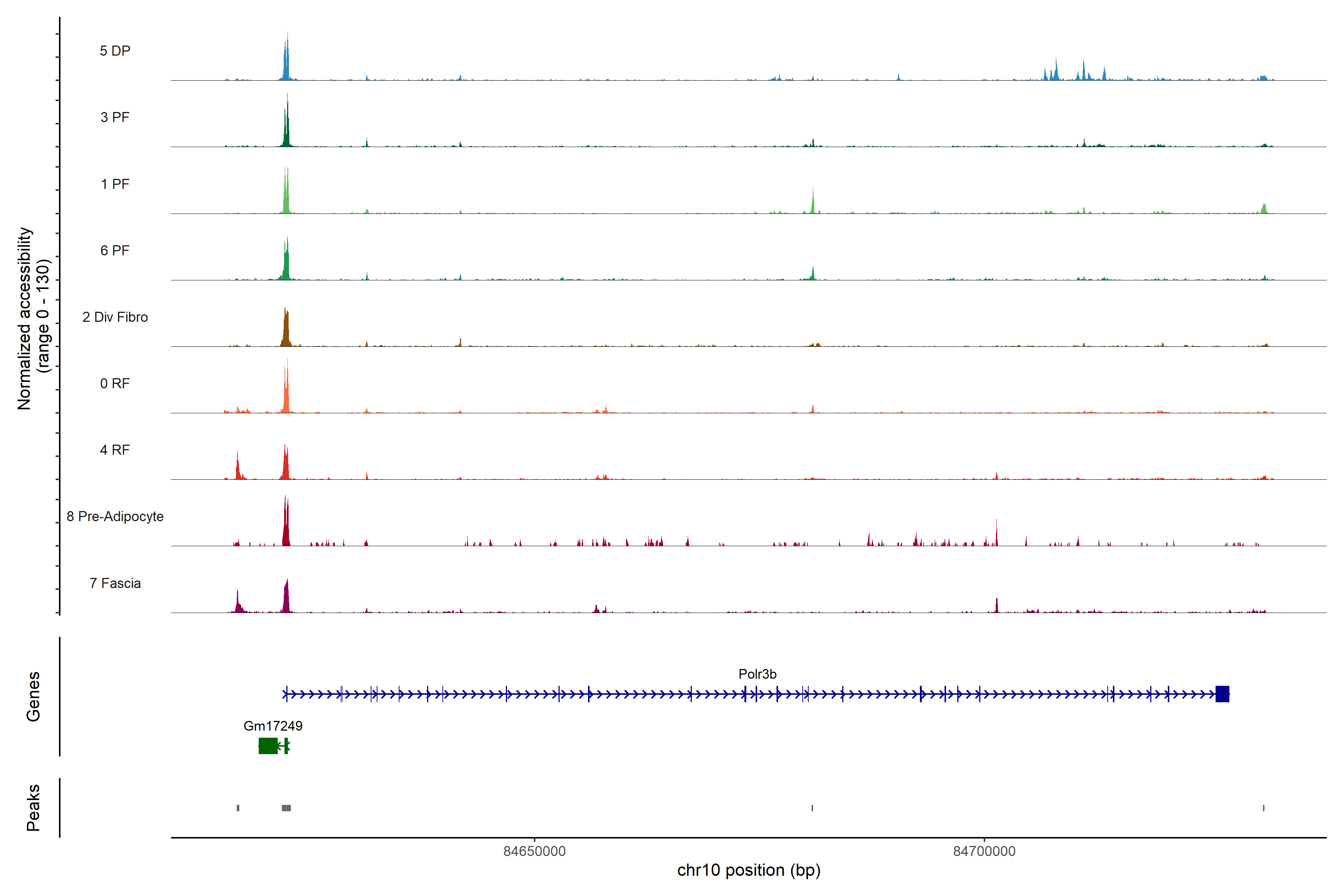The width and height of the screenshot is (1344, 896).
Task: Click the green Gm17249 exon block
Action: 268,746
